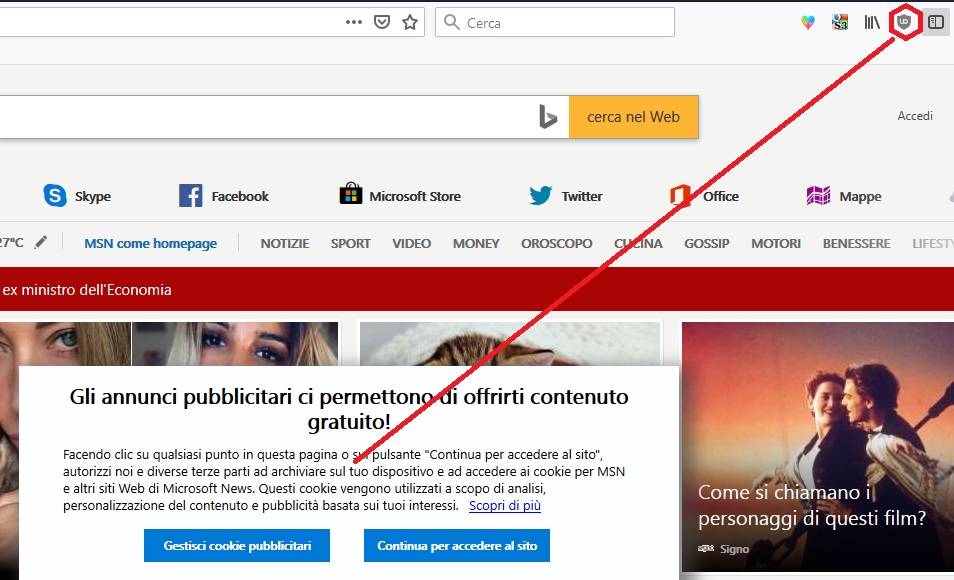This screenshot has height=580, width=954.
Task: Open the uBlock Origin shield icon
Action: (904, 23)
